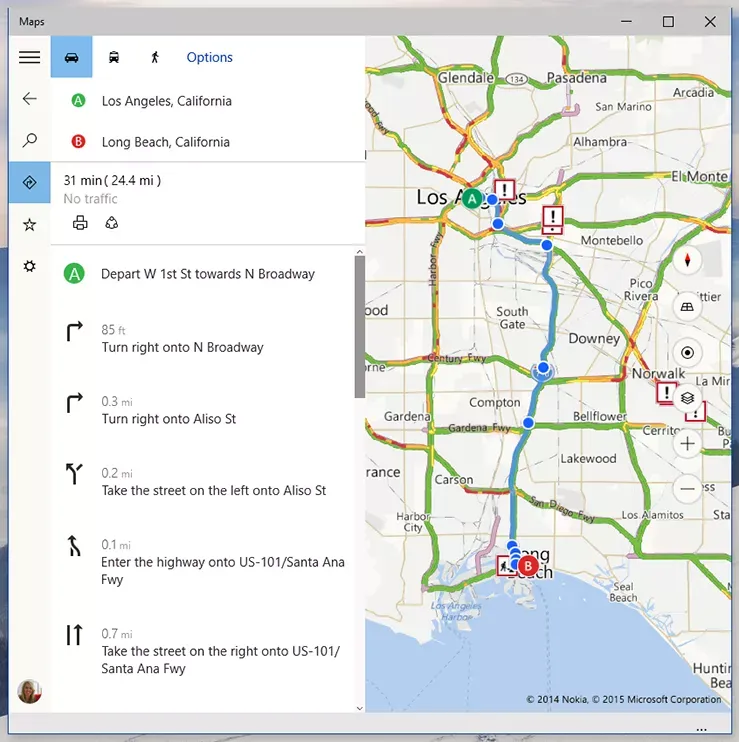Viewport: 739px width, 742px height.
Task: Click the Downey label on map
Action: coord(594,338)
